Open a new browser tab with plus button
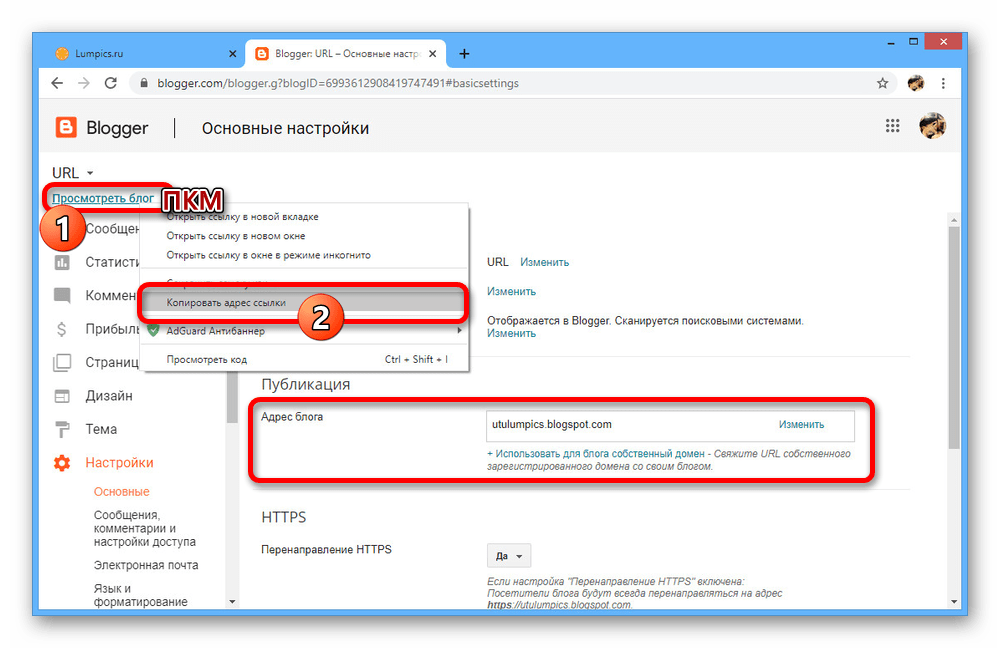The image size is (1000, 648). [464, 54]
